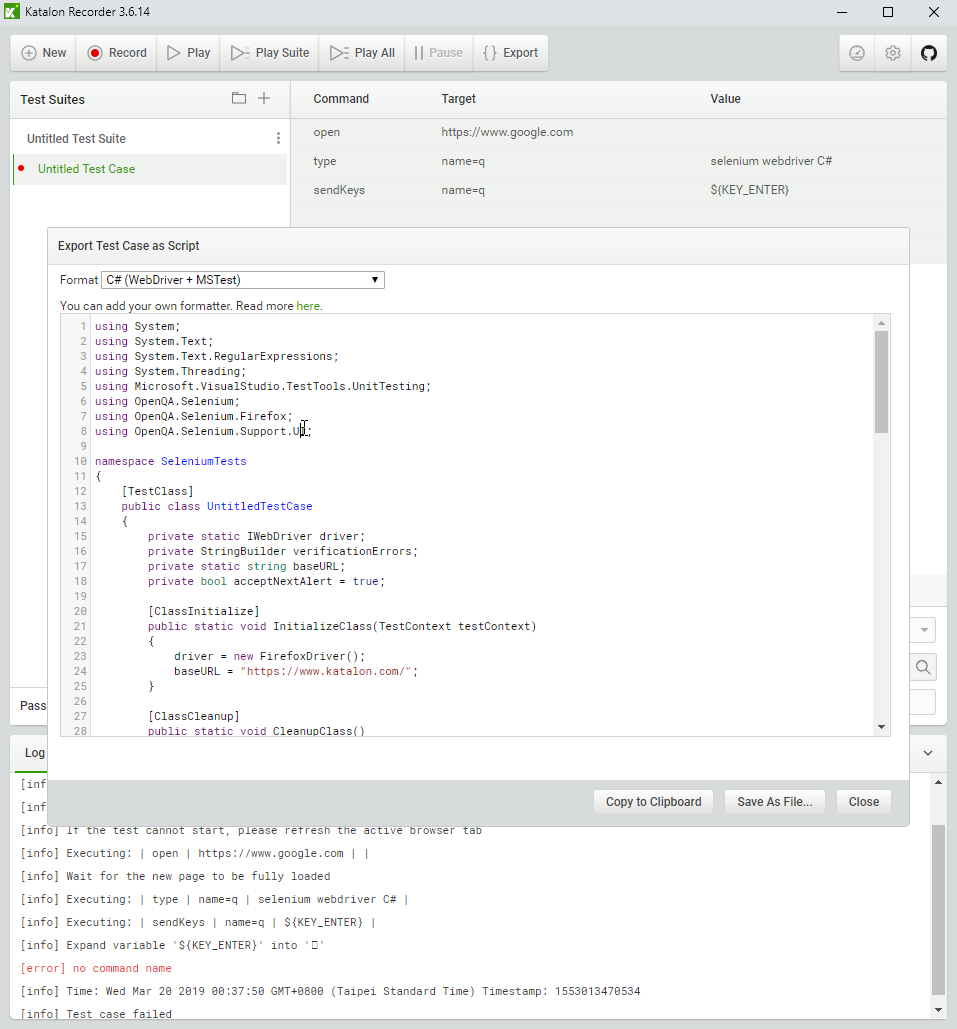
Task: Play the current test case
Action: [x=188, y=53]
